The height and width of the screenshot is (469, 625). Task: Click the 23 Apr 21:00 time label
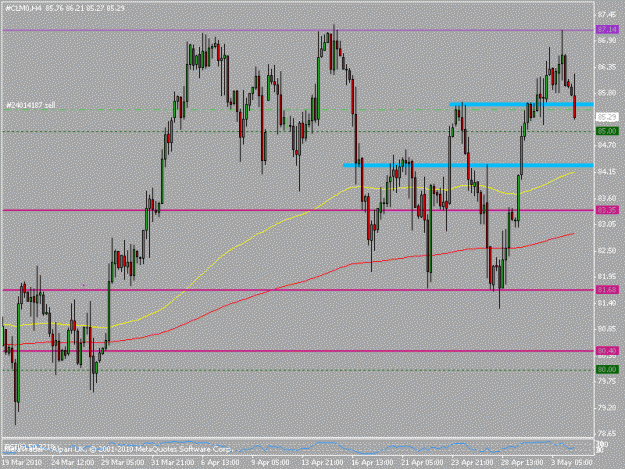472,463
